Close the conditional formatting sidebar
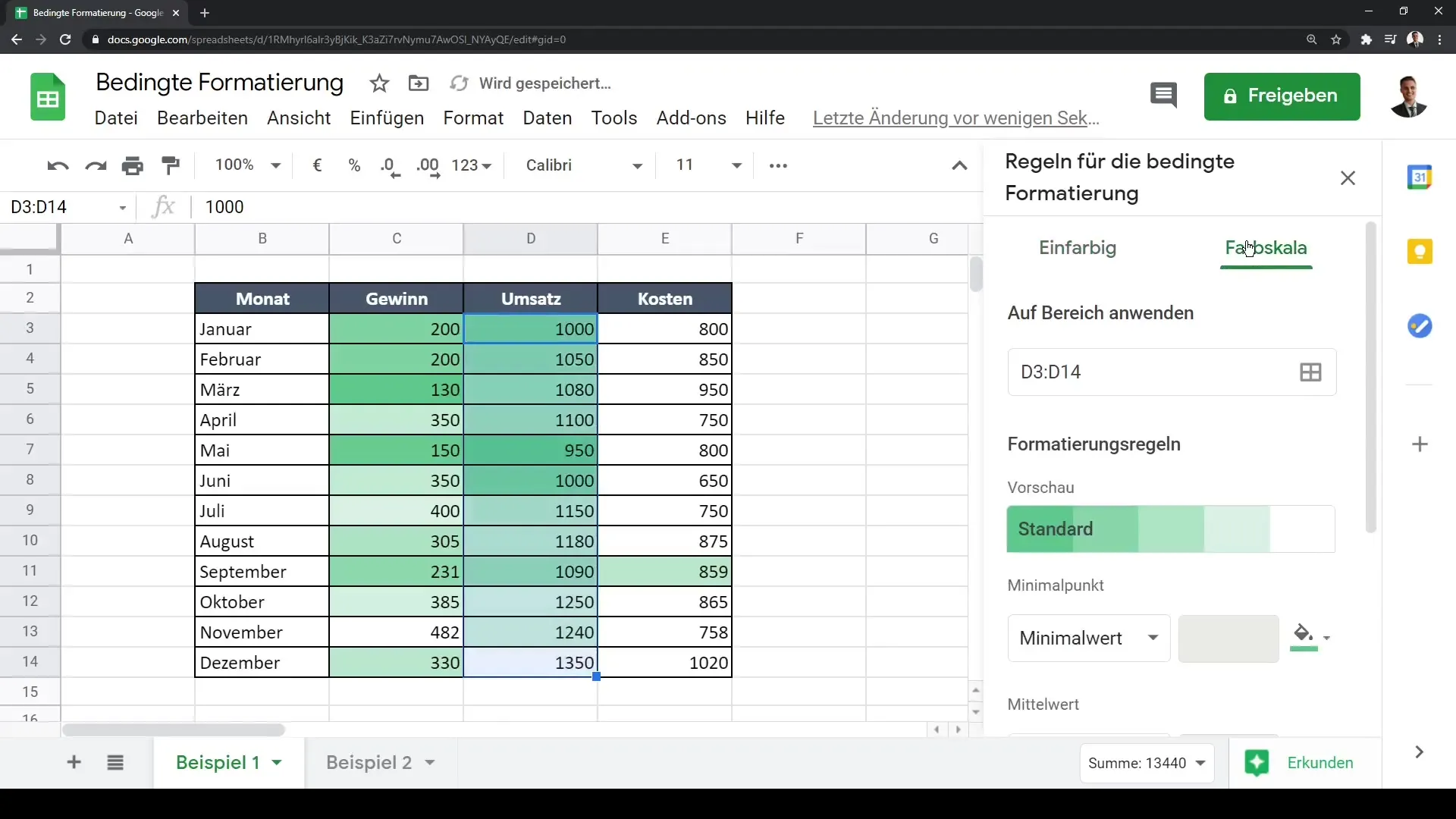1456x819 pixels. (1348, 177)
